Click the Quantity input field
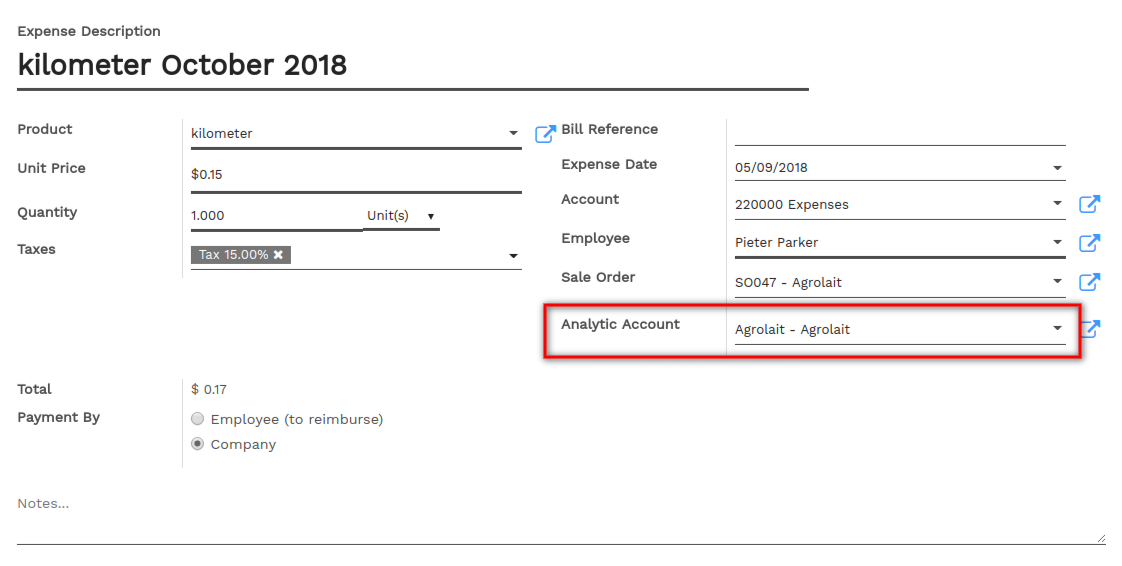This screenshot has width=1122, height=566. [276, 215]
